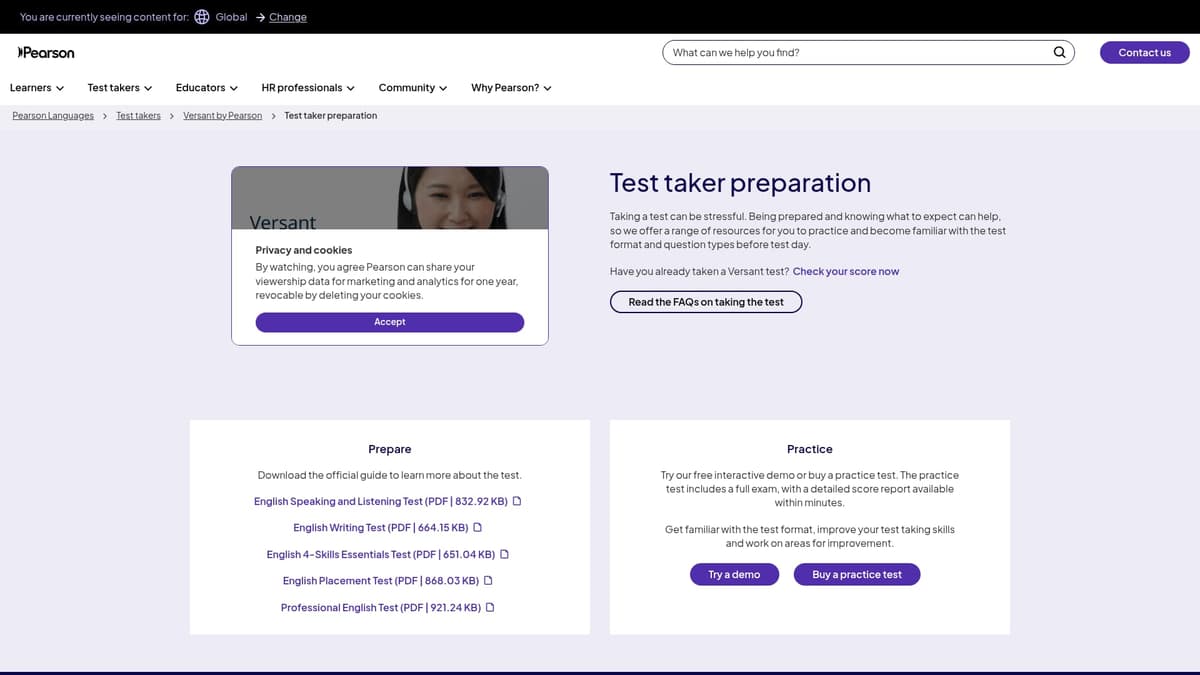Click Read the FAQs on taking the test

[706, 302]
